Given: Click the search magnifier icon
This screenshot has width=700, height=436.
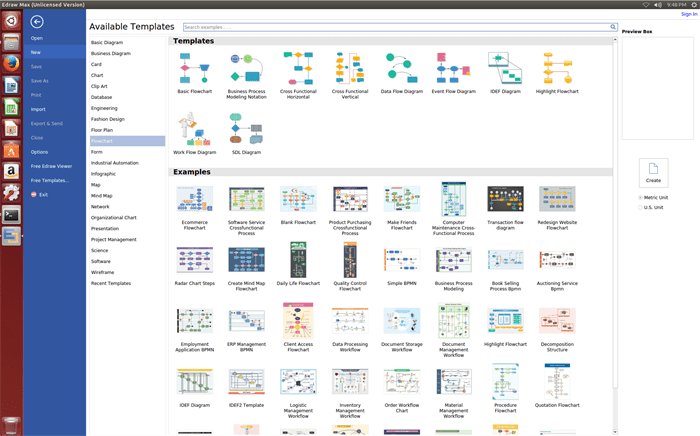Looking at the screenshot, I should click(613, 27).
